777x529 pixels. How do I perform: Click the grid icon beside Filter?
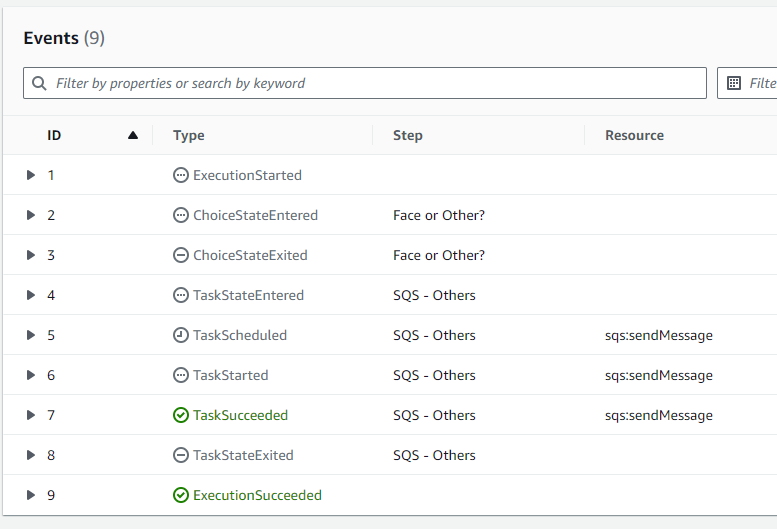tap(734, 83)
